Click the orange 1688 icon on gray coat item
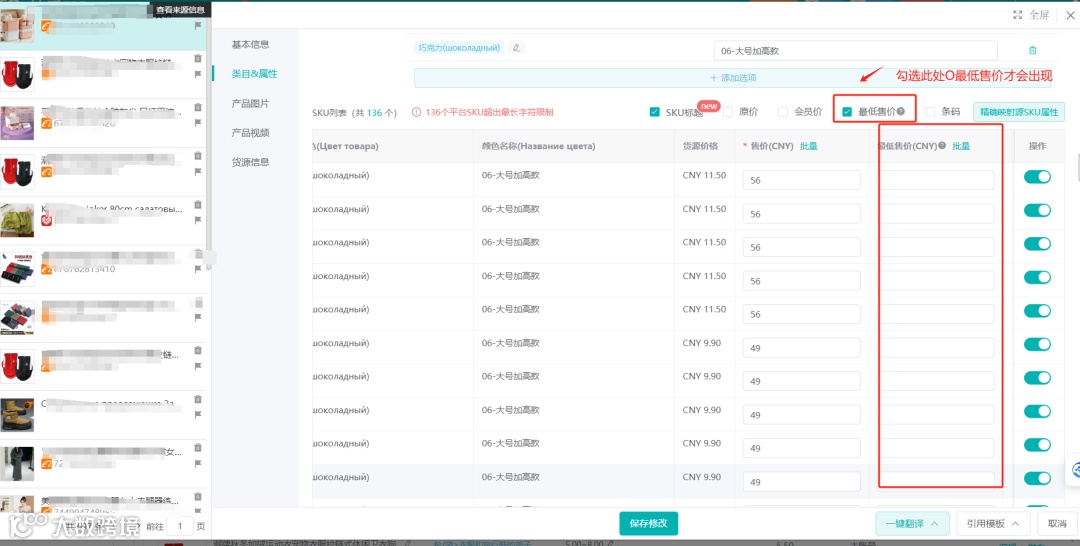This screenshot has height=546, width=1080. [x=47, y=463]
